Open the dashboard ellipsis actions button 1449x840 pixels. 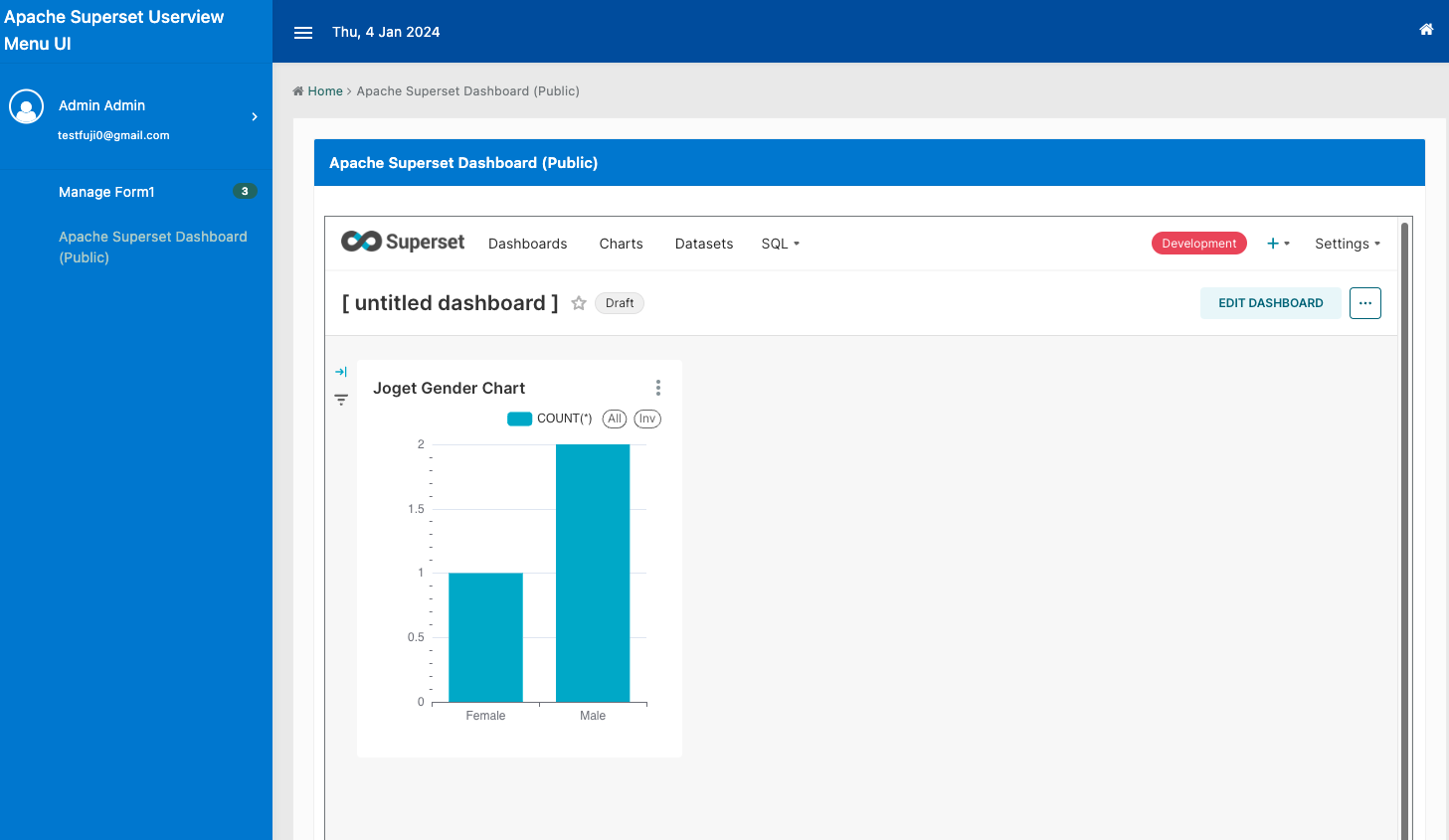pyautogui.click(x=1364, y=303)
